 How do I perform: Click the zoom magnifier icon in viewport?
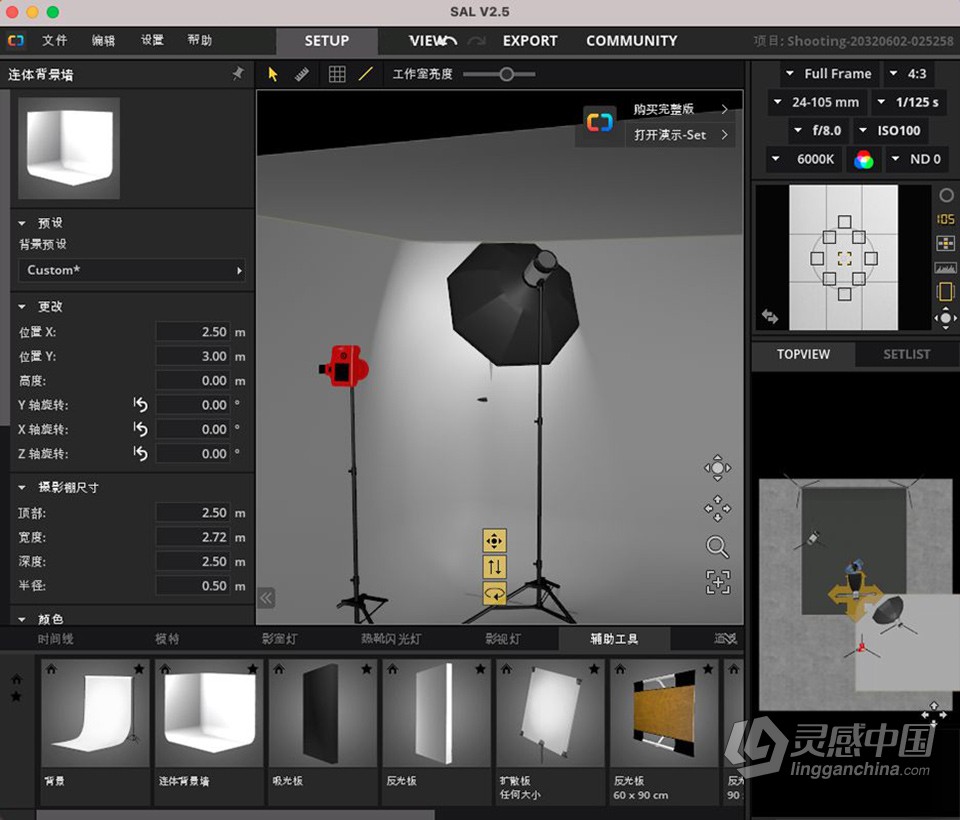(x=717, y=547)
